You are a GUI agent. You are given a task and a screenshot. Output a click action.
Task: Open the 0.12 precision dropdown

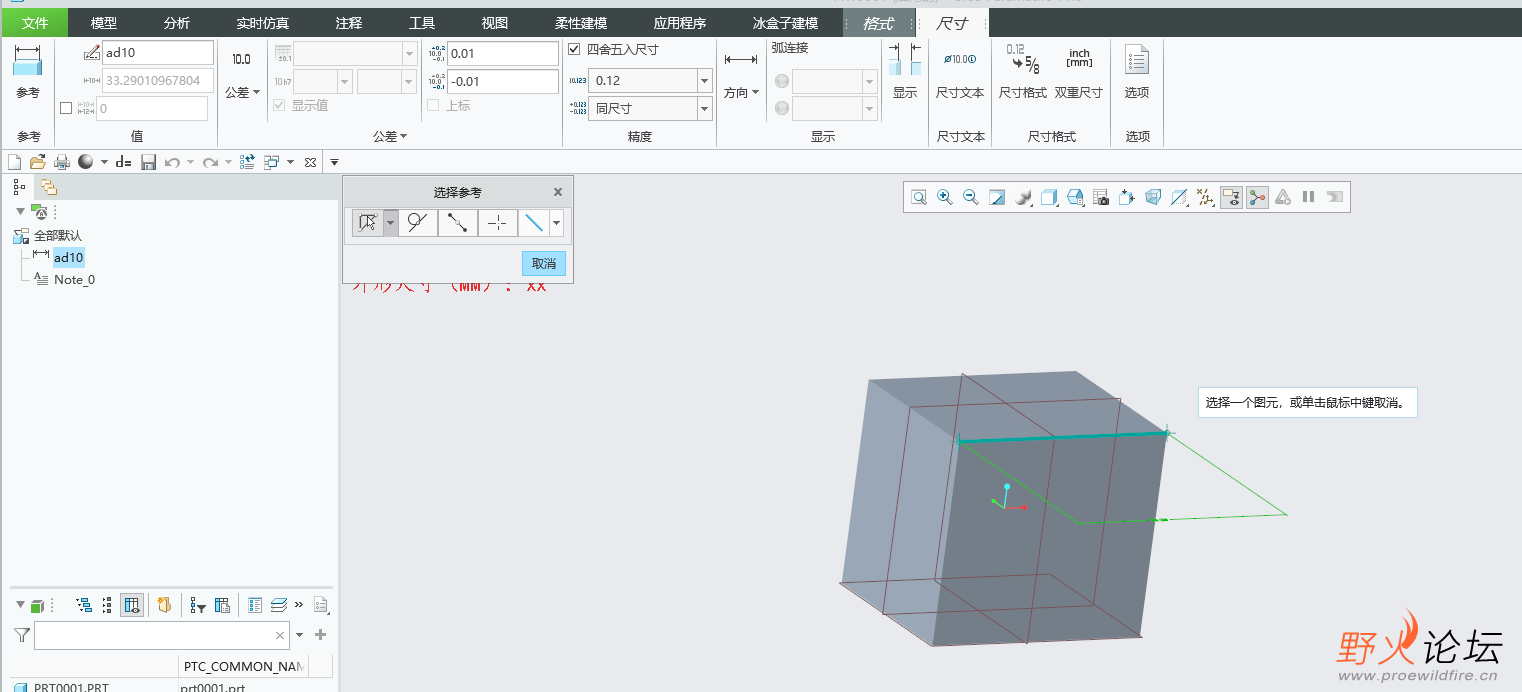[704, 81]
